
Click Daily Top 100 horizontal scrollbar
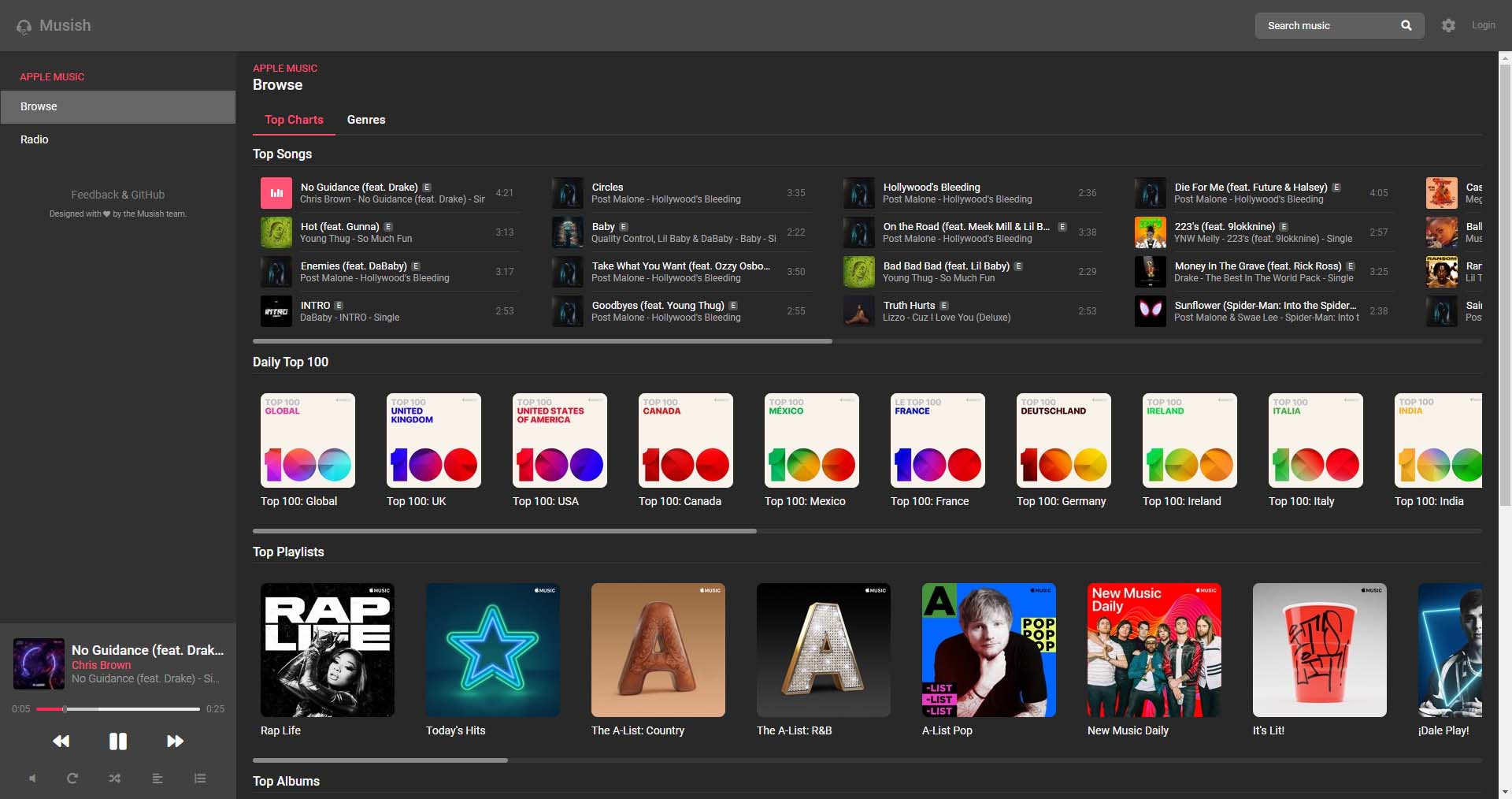tap(505, 531)
